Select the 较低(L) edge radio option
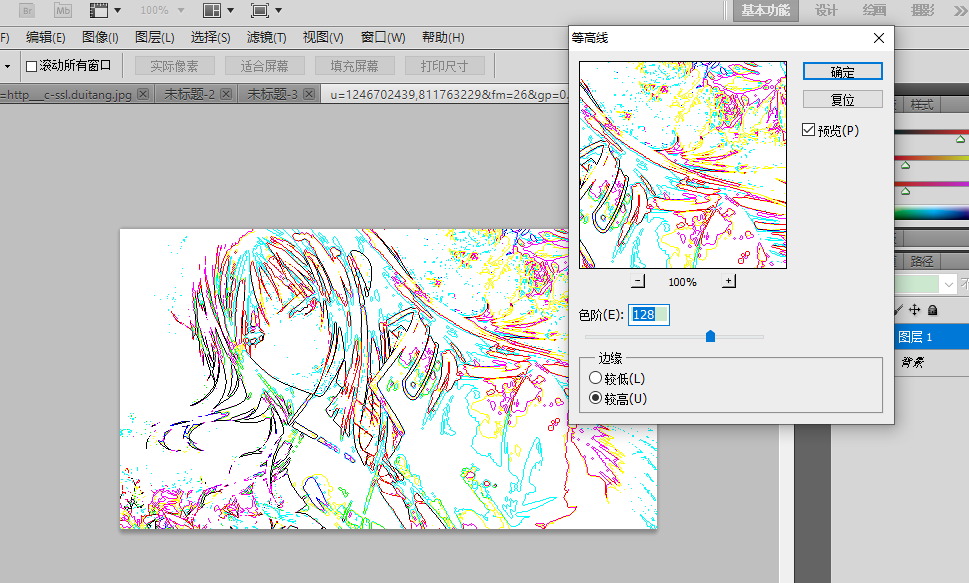 pos(595,378)
